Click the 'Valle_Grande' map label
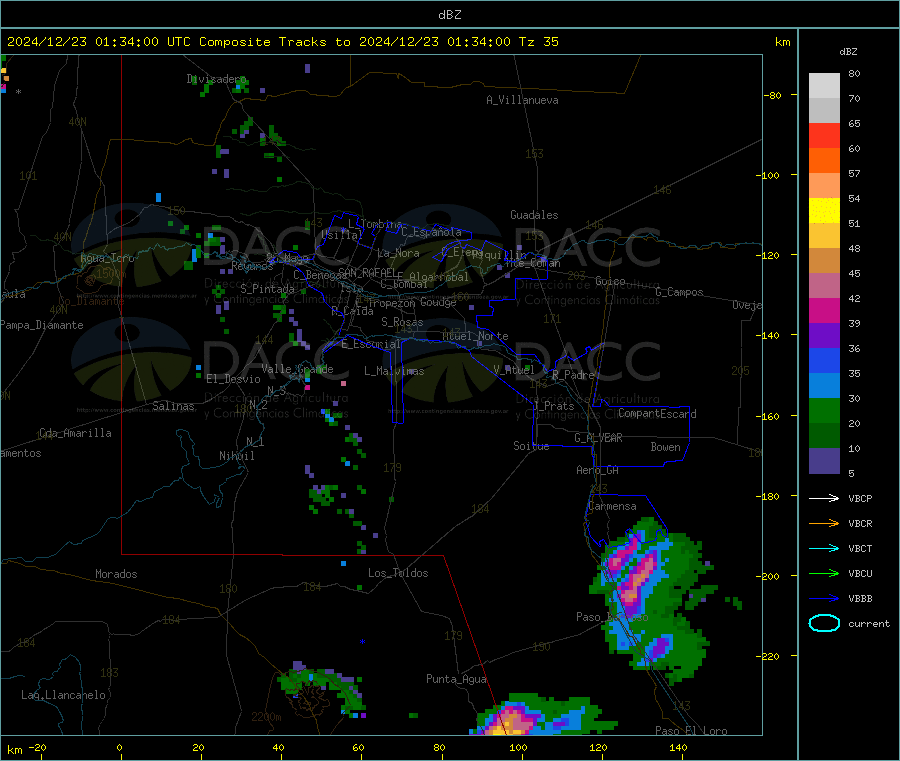 (297, 369)
